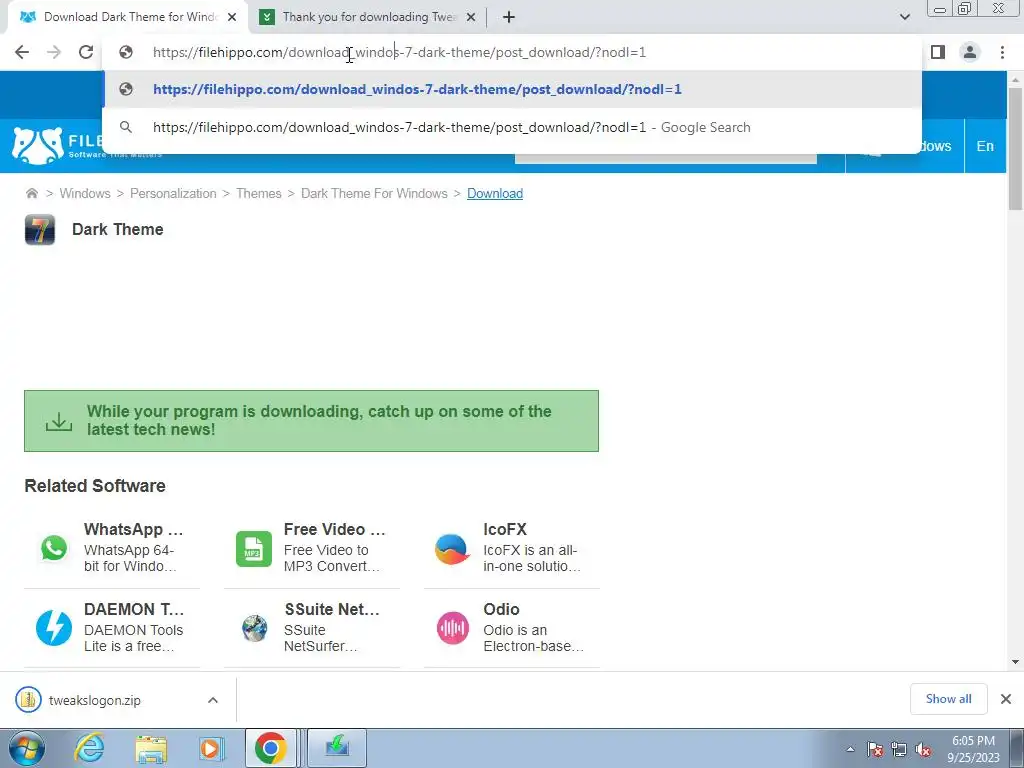Show hidden system tray icons

(850, 749)
